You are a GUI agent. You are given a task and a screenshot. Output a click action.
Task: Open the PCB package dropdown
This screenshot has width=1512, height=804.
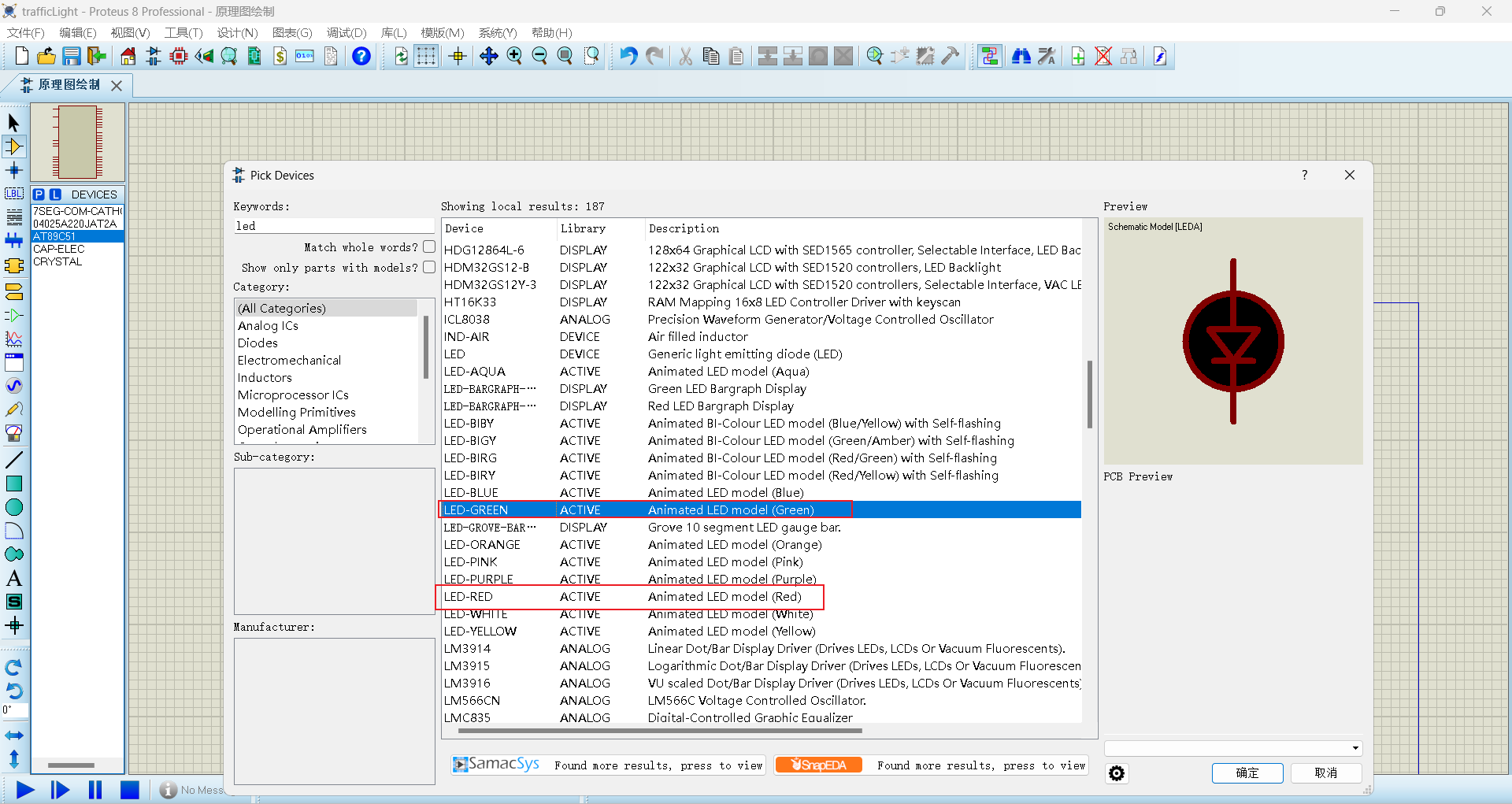[1233, 748]
